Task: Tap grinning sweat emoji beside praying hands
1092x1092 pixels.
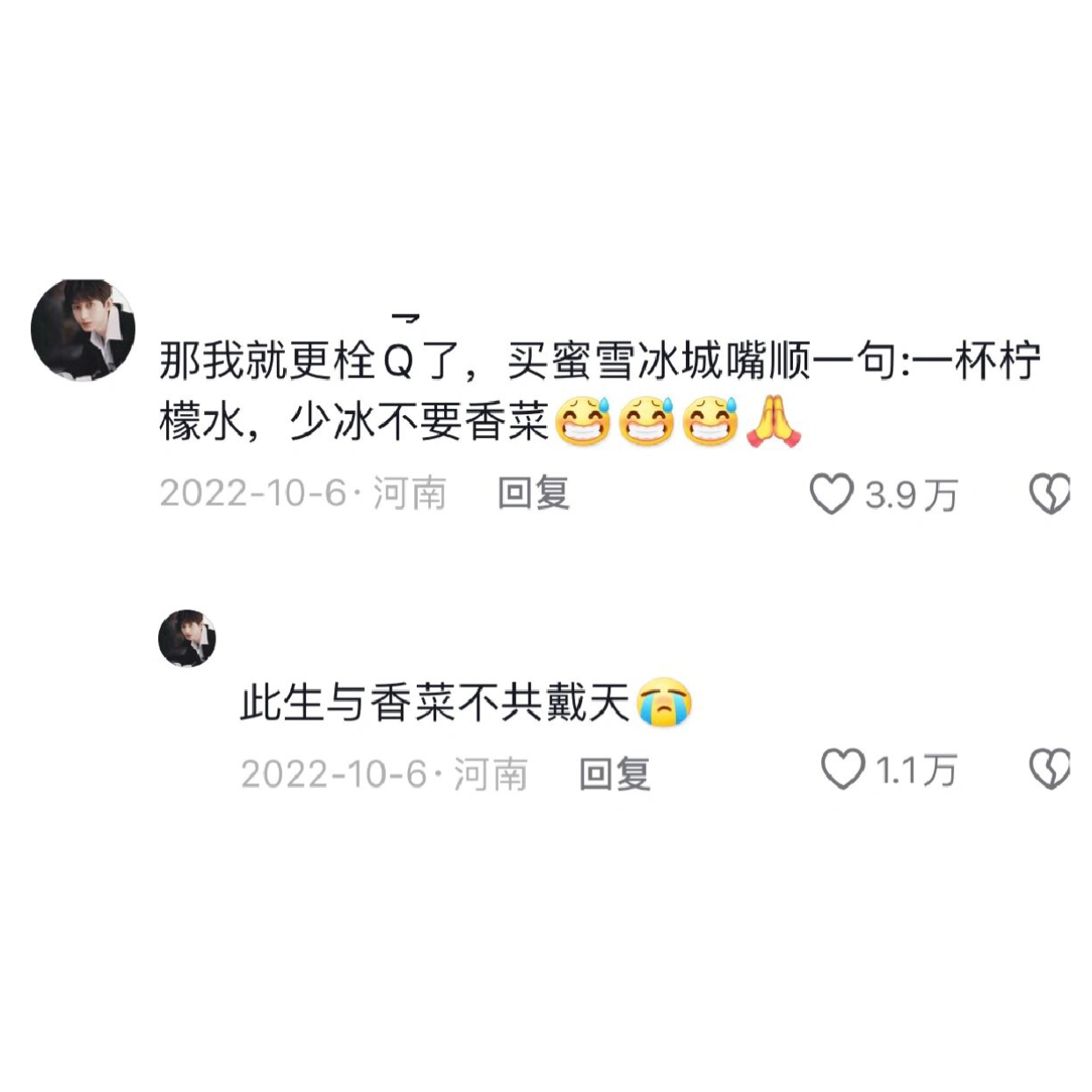Action: 710,422
